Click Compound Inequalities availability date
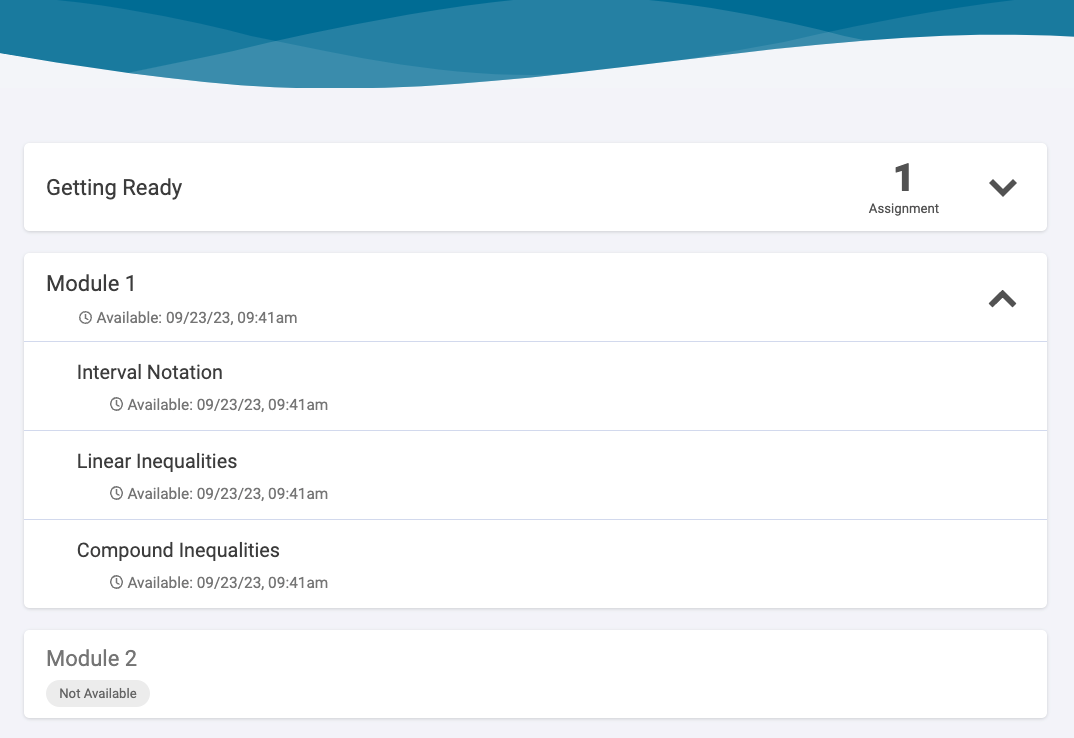The width and height of the screenshot is (1074, 738). coord(228,582)
